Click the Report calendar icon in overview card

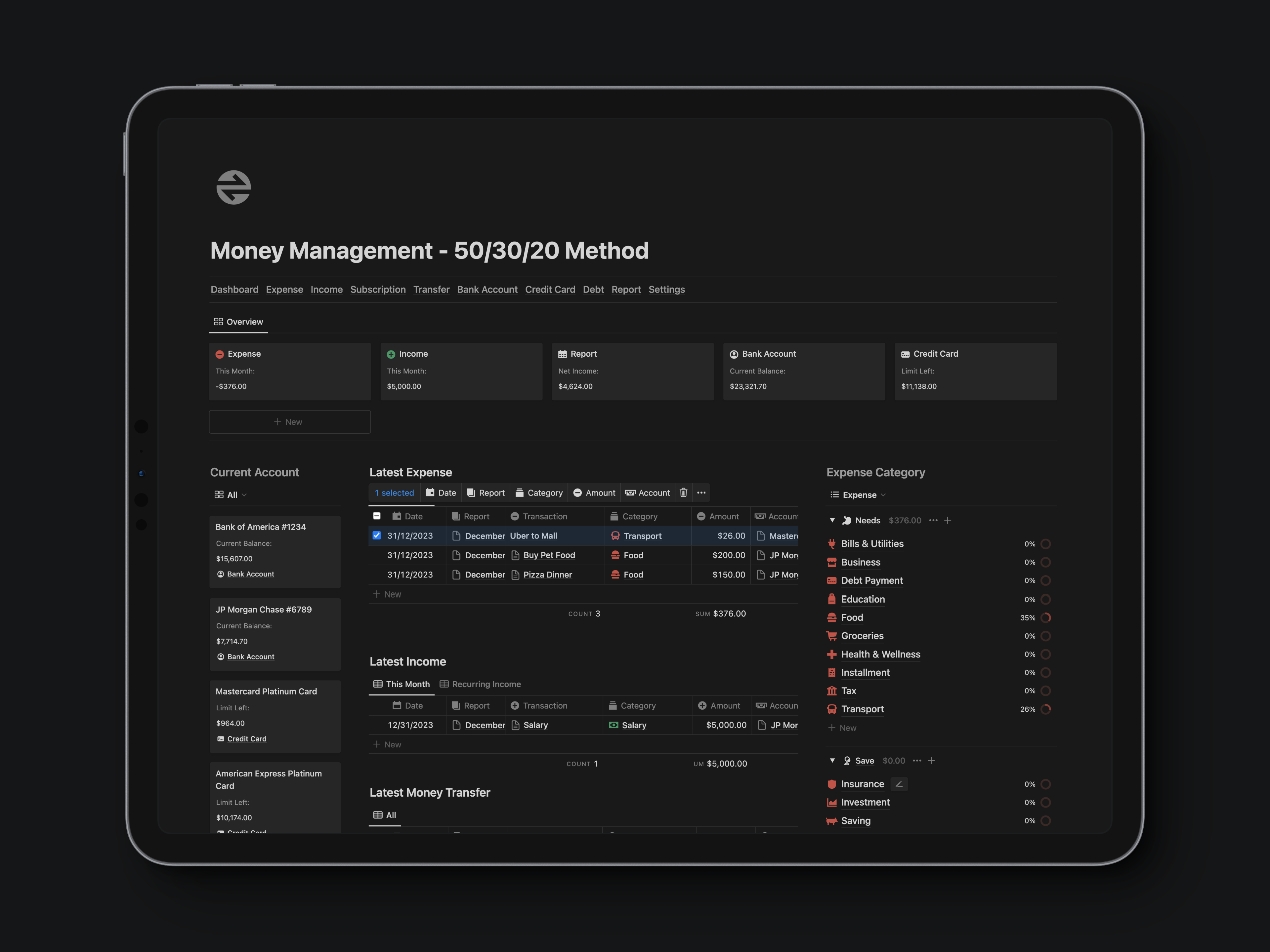[x=563, y=354]
